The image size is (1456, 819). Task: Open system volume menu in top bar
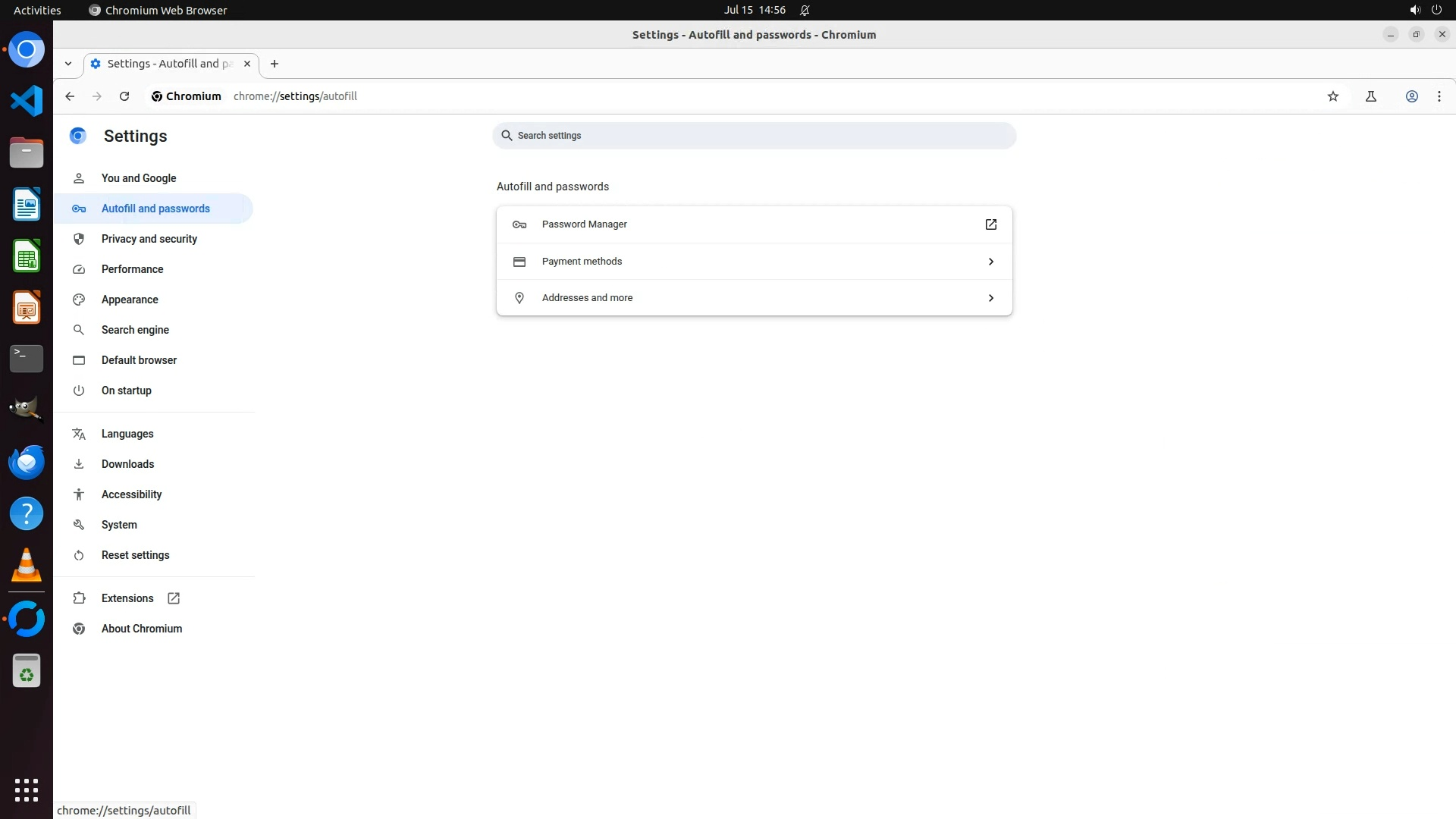coord(1414,10)
